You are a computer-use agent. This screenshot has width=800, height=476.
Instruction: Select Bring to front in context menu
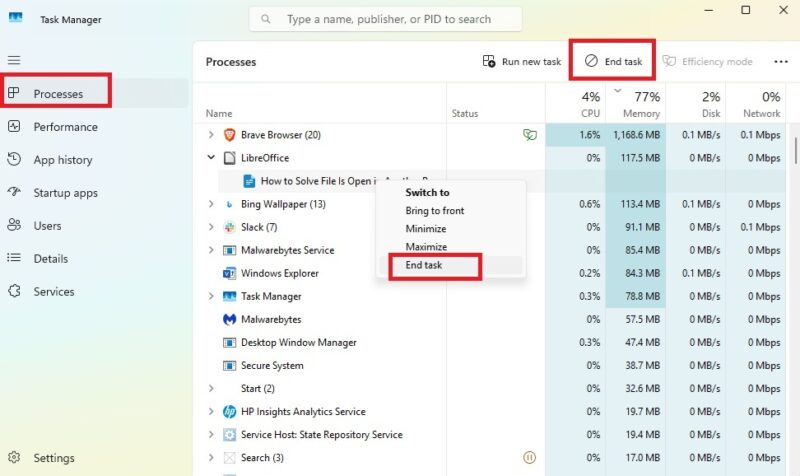click(x=435, y=211)
